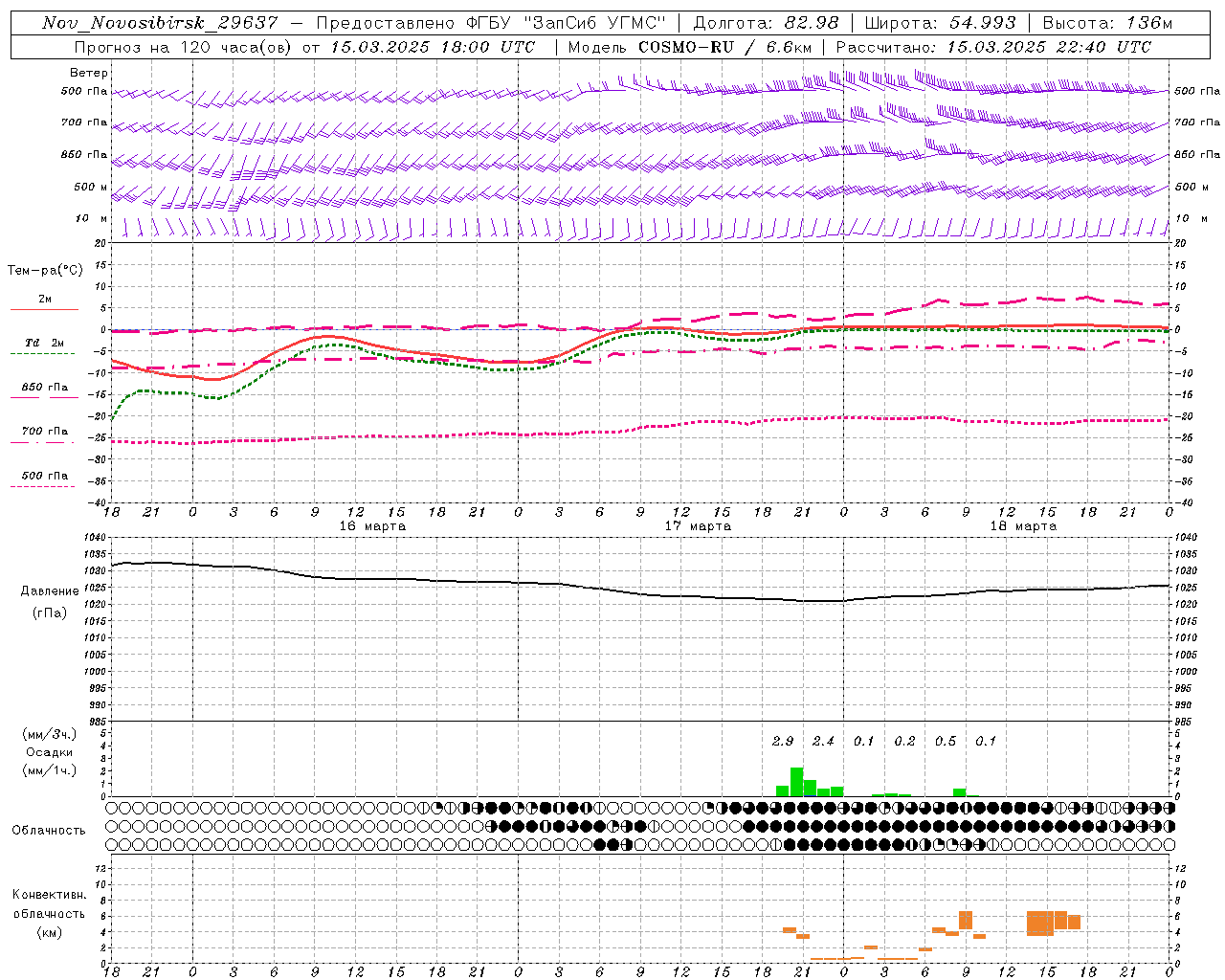The width and height of the screenshot is (1225, 980).
Task: Click the "Осадки" precipitation panel label
Action: pos(50,752)
